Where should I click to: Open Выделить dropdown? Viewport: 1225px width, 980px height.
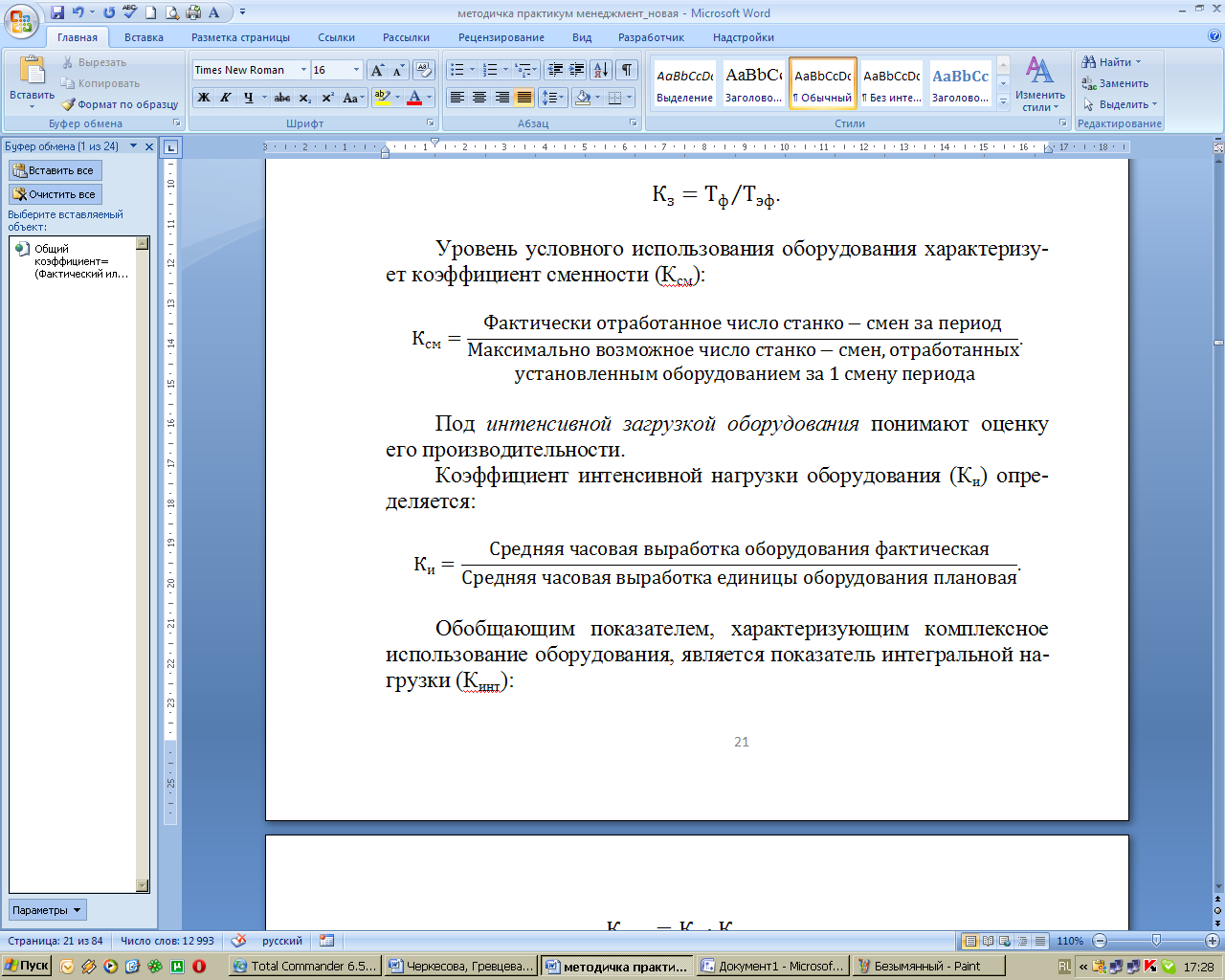(1120, 104)
